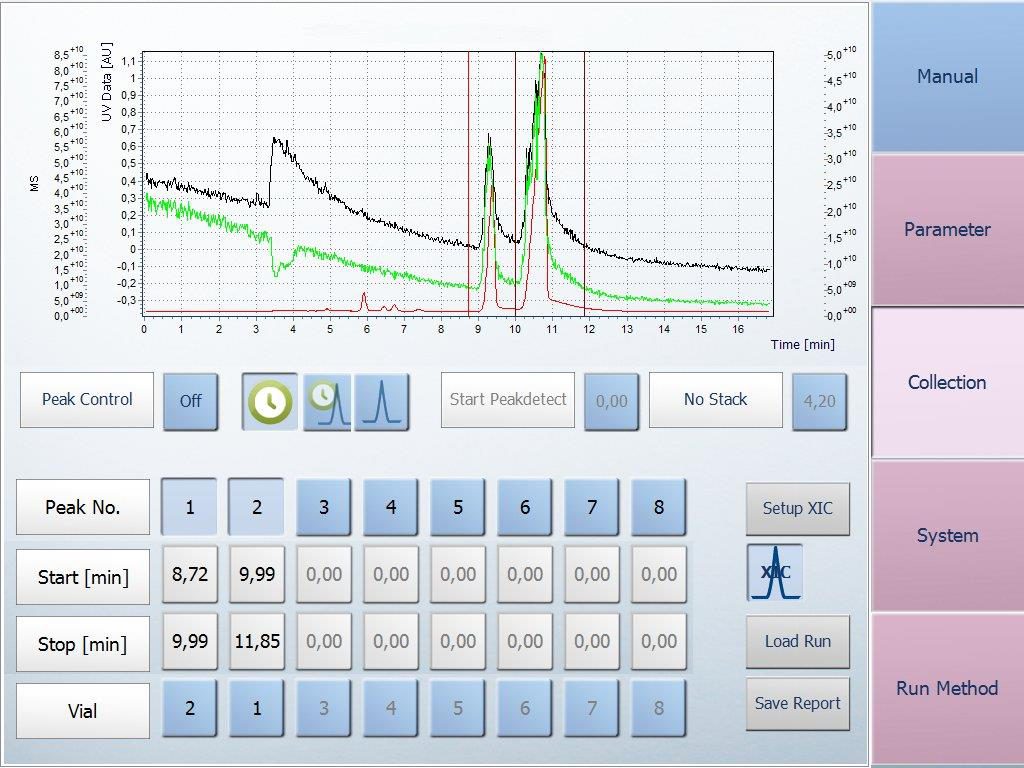Select the clock time-based collection icon

tap(270, 402)
